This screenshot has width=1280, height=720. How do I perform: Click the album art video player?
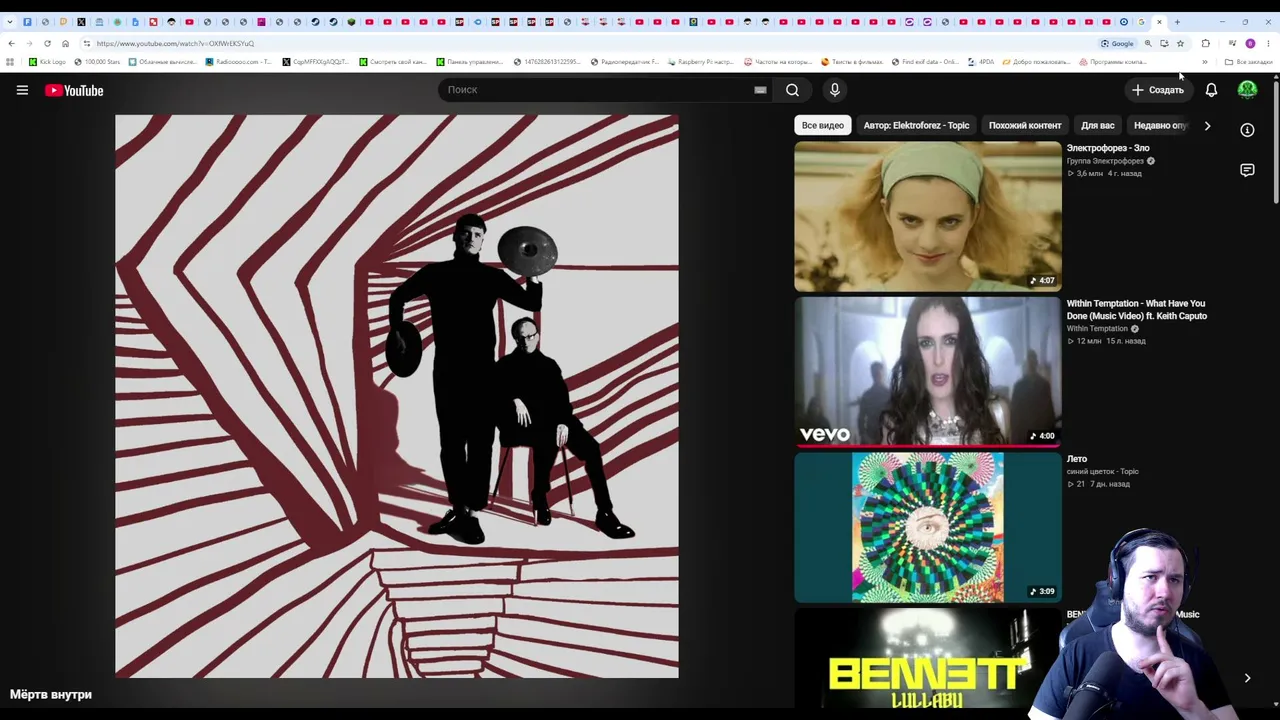point(397,396)
